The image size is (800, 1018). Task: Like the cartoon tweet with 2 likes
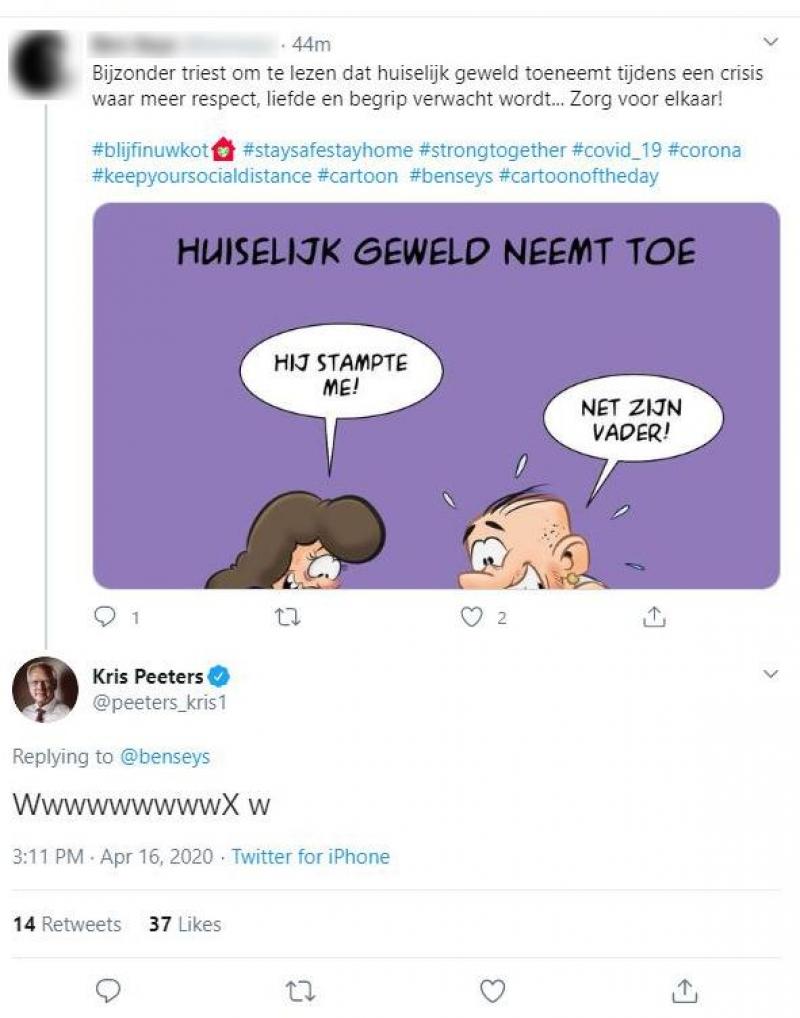click(x=471, y=618)
